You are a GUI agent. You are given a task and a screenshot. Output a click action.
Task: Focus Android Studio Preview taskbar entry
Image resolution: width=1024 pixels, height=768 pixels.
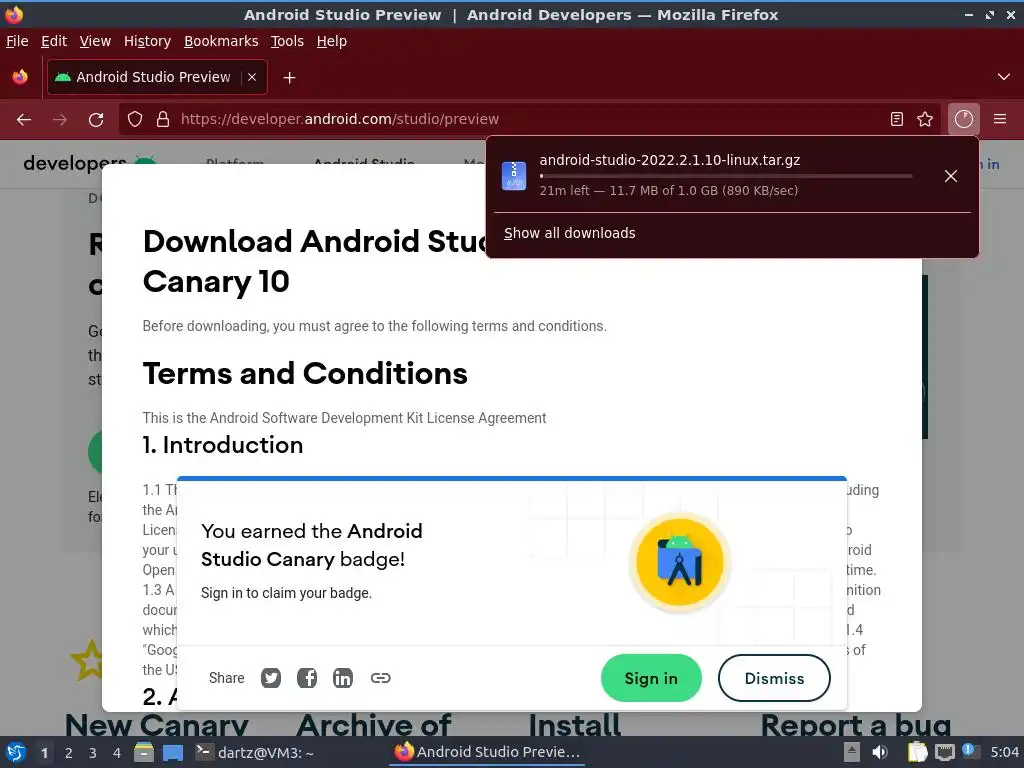[487, 752]
